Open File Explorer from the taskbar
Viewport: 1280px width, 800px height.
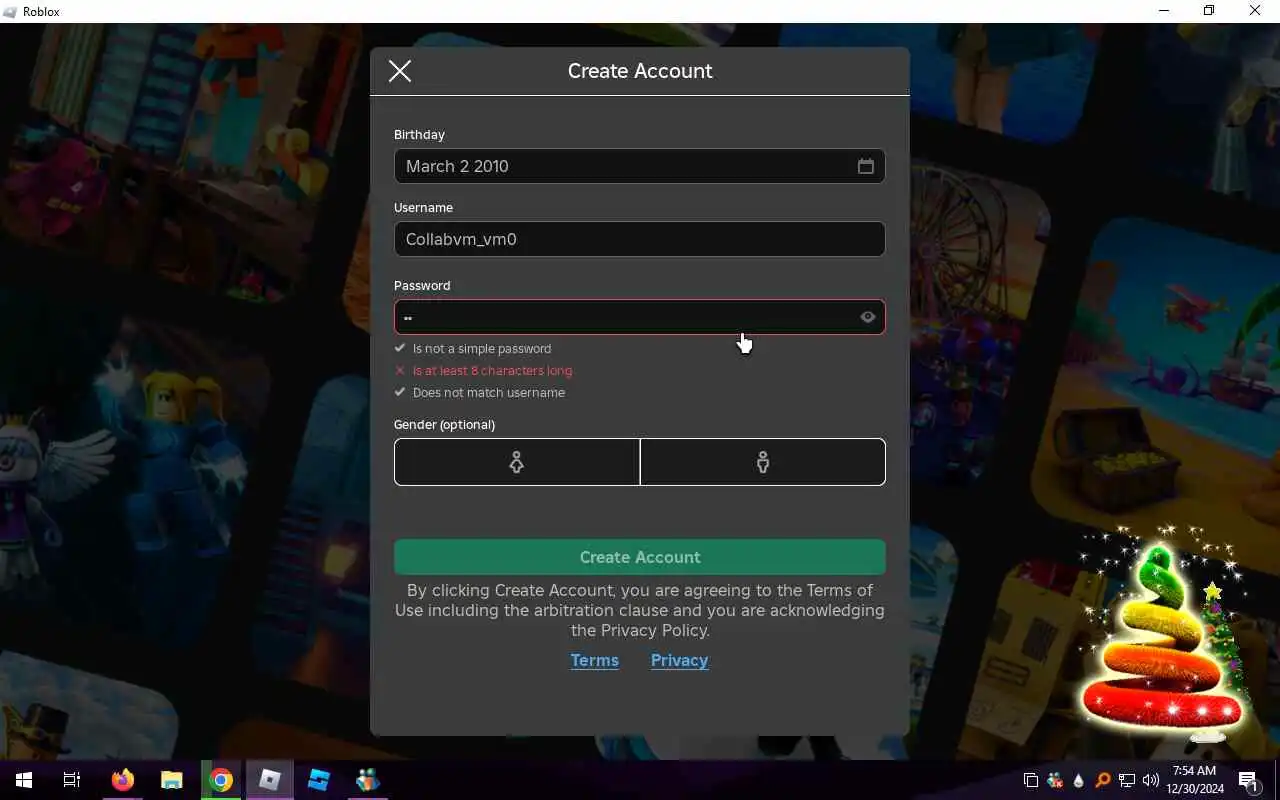click(x=171, y=780)
